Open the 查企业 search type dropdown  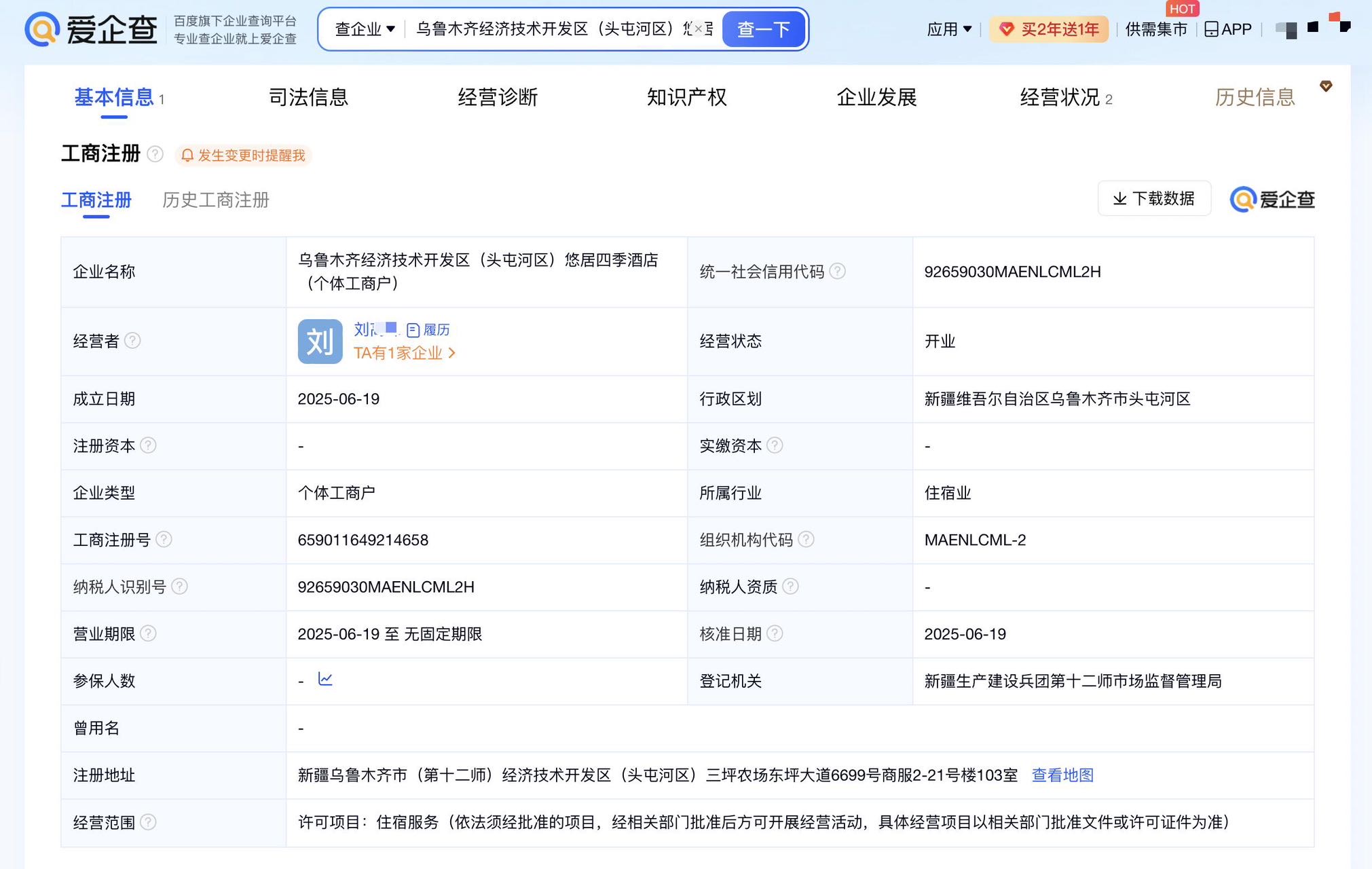click(365, 29)
